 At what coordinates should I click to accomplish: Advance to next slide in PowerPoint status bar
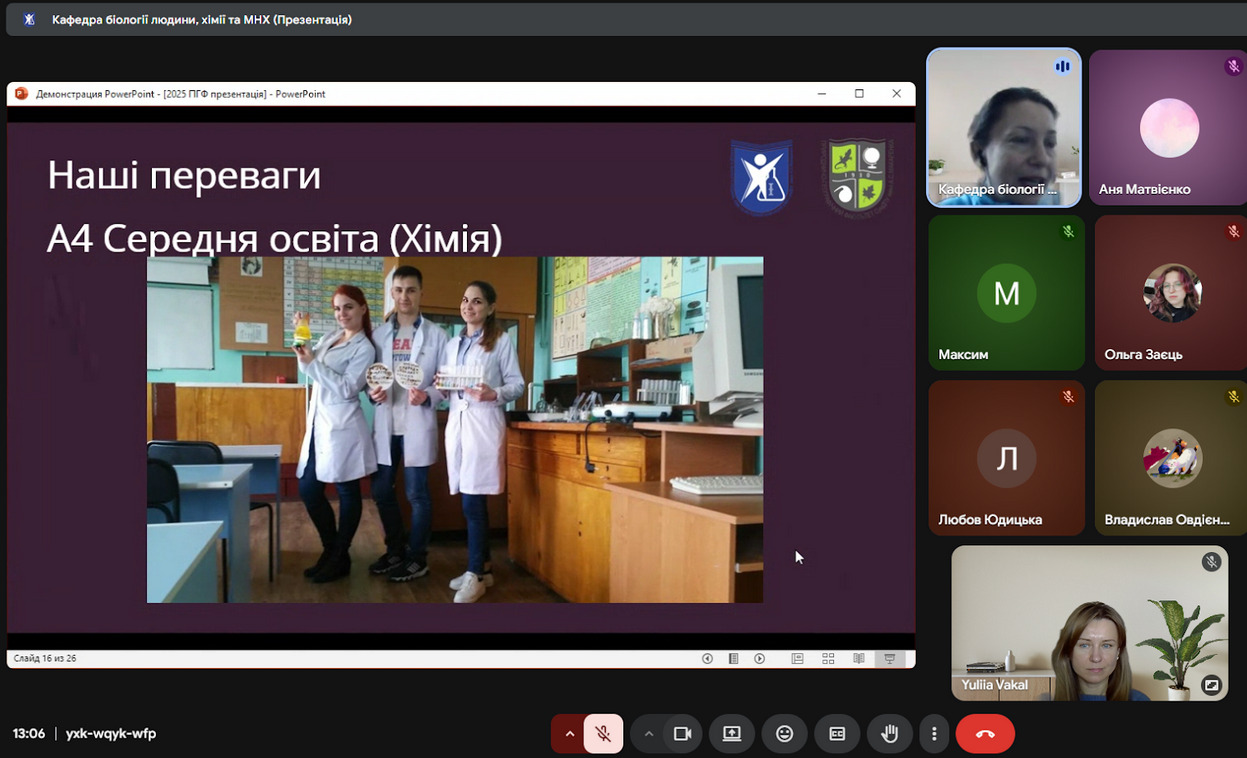coord(760,659)
